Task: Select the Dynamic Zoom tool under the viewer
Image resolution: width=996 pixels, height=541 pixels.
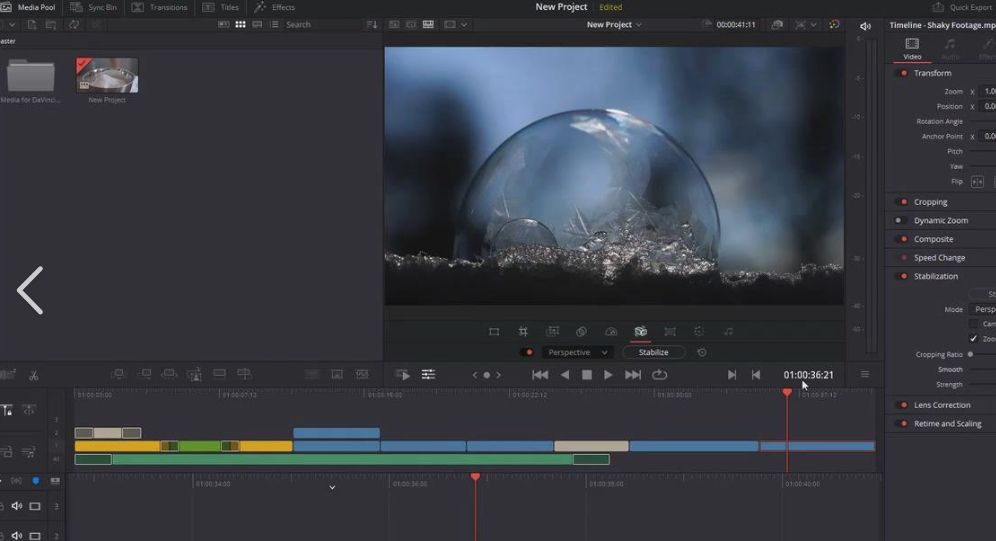Action: [553, 331]
